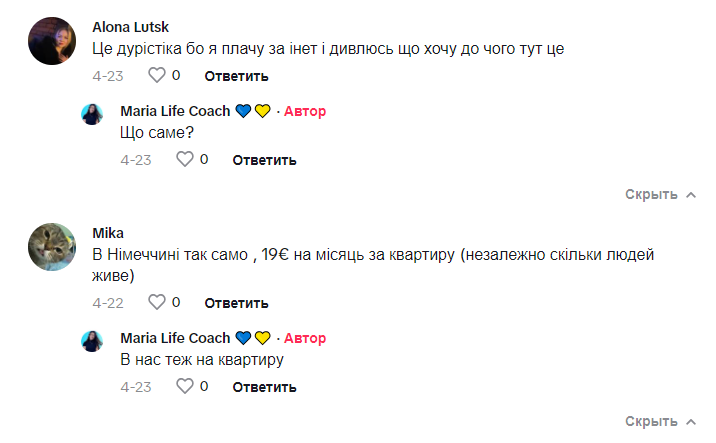Open Maria Life Coach name in first reply

click(175, 111)
